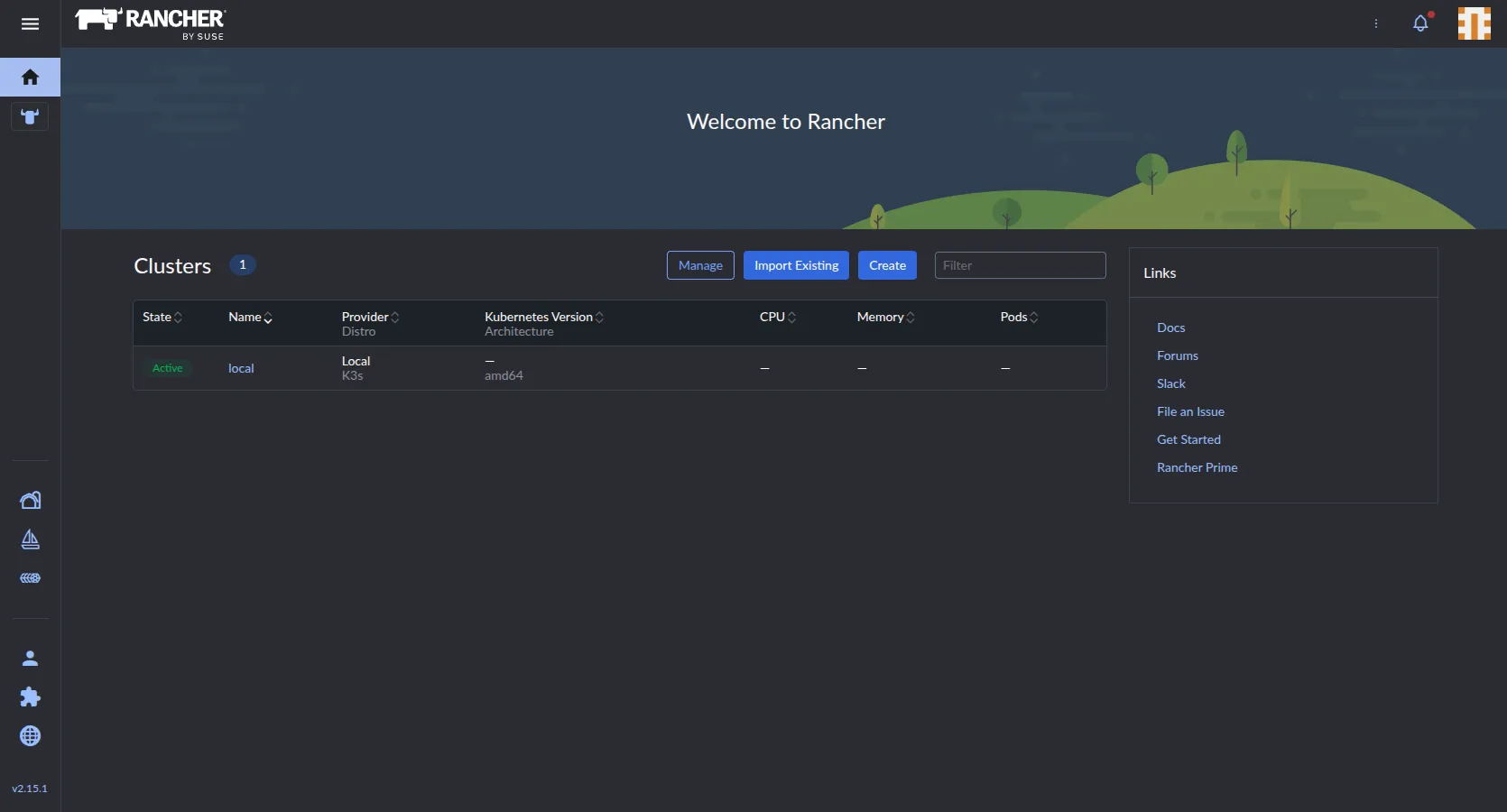Open the local cluster bull icon

coord(30,116)
